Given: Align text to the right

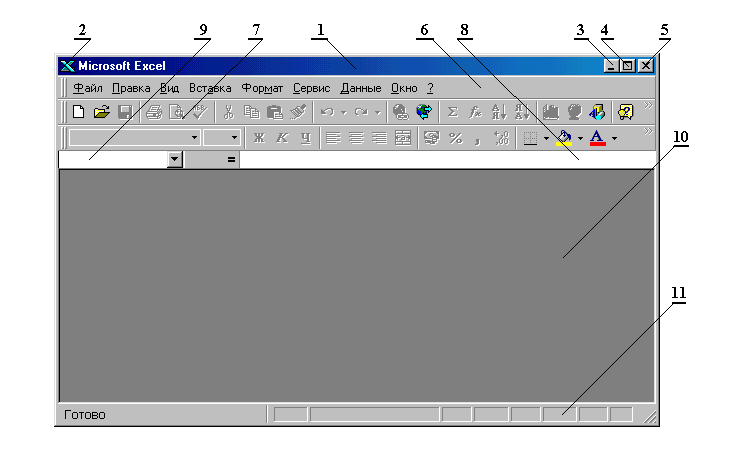Looking at the screenshot, I should click(379, 138).
